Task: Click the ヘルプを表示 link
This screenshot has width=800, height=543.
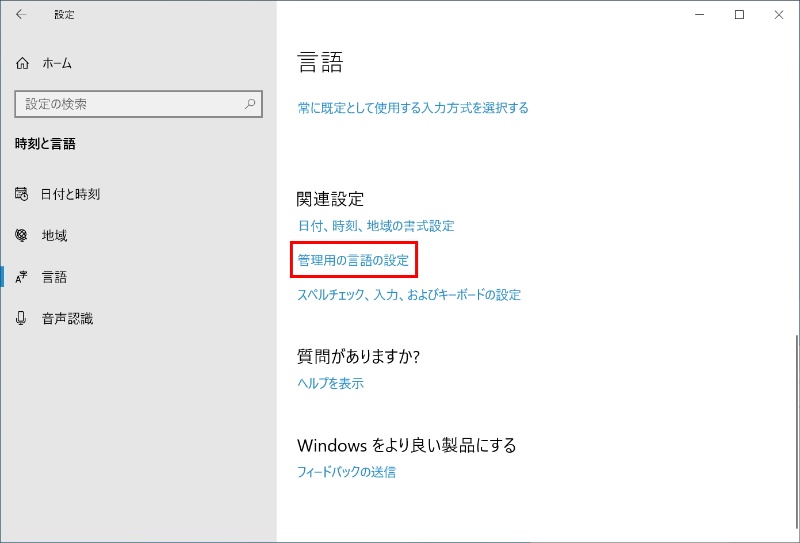Action: coord(331,383)
